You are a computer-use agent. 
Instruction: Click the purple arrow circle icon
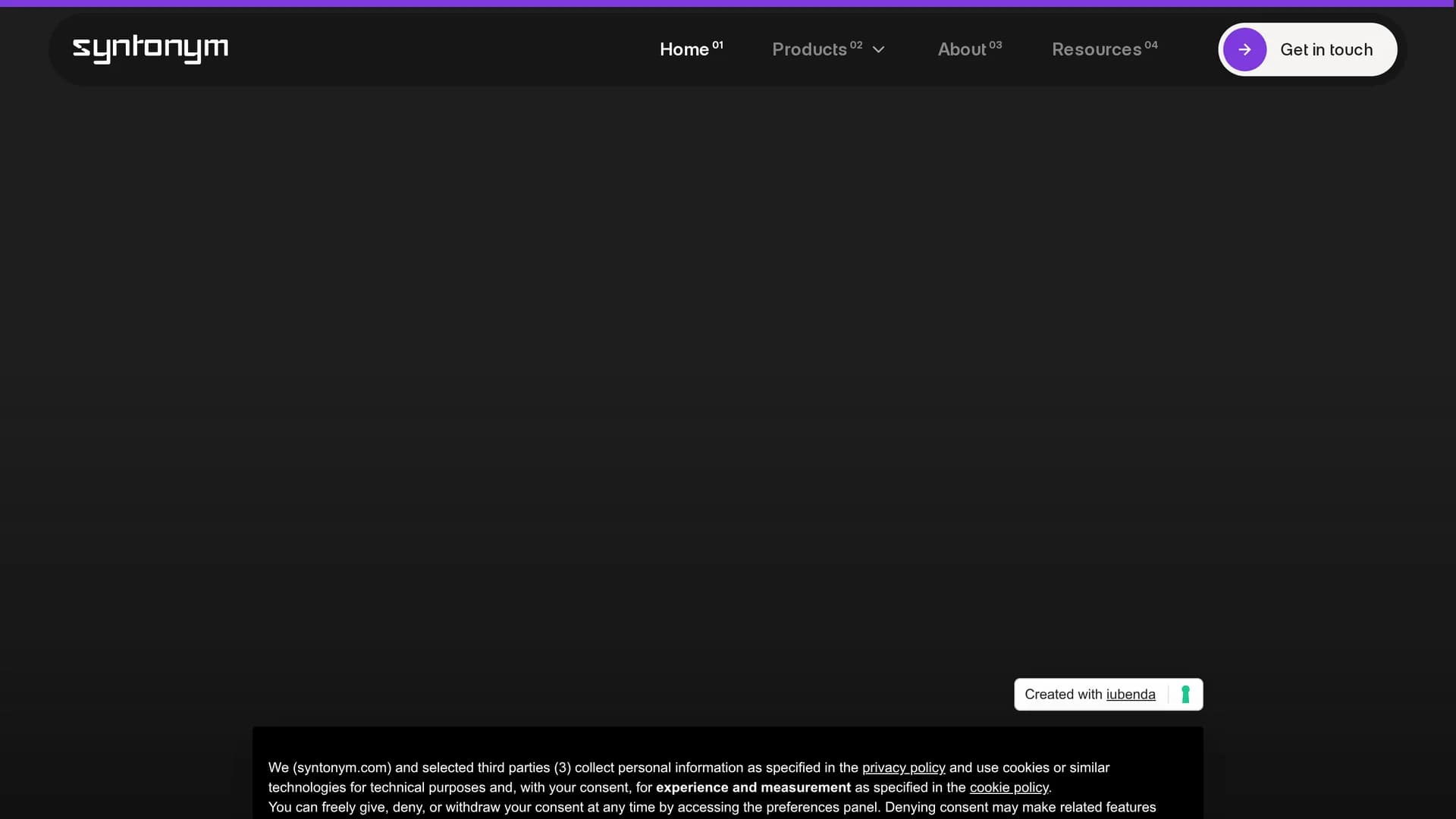(1244, 49)
